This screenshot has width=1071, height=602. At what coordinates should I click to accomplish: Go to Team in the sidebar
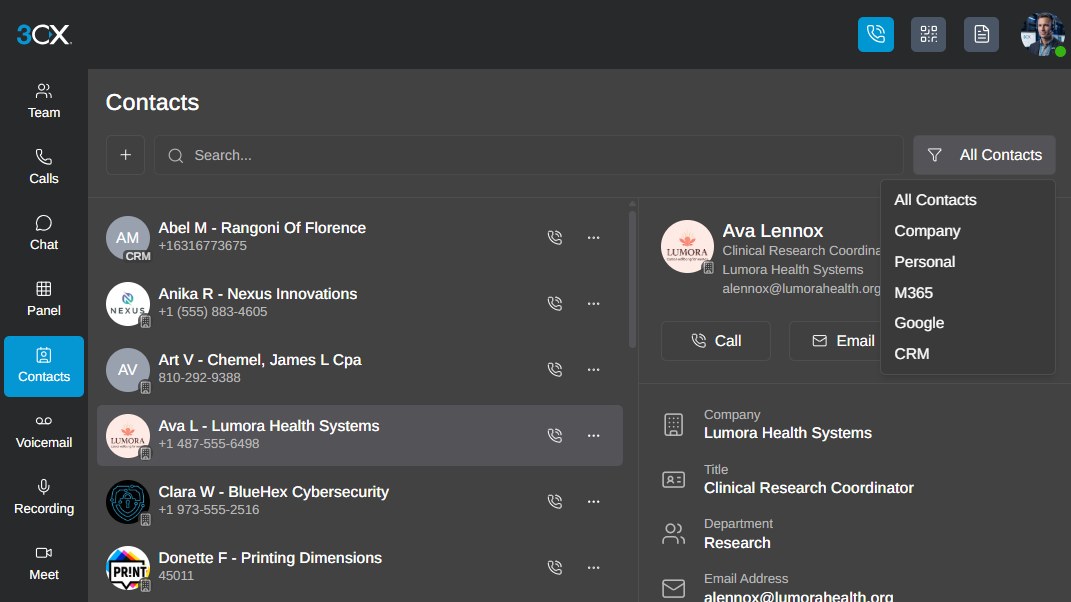point(44,101)
